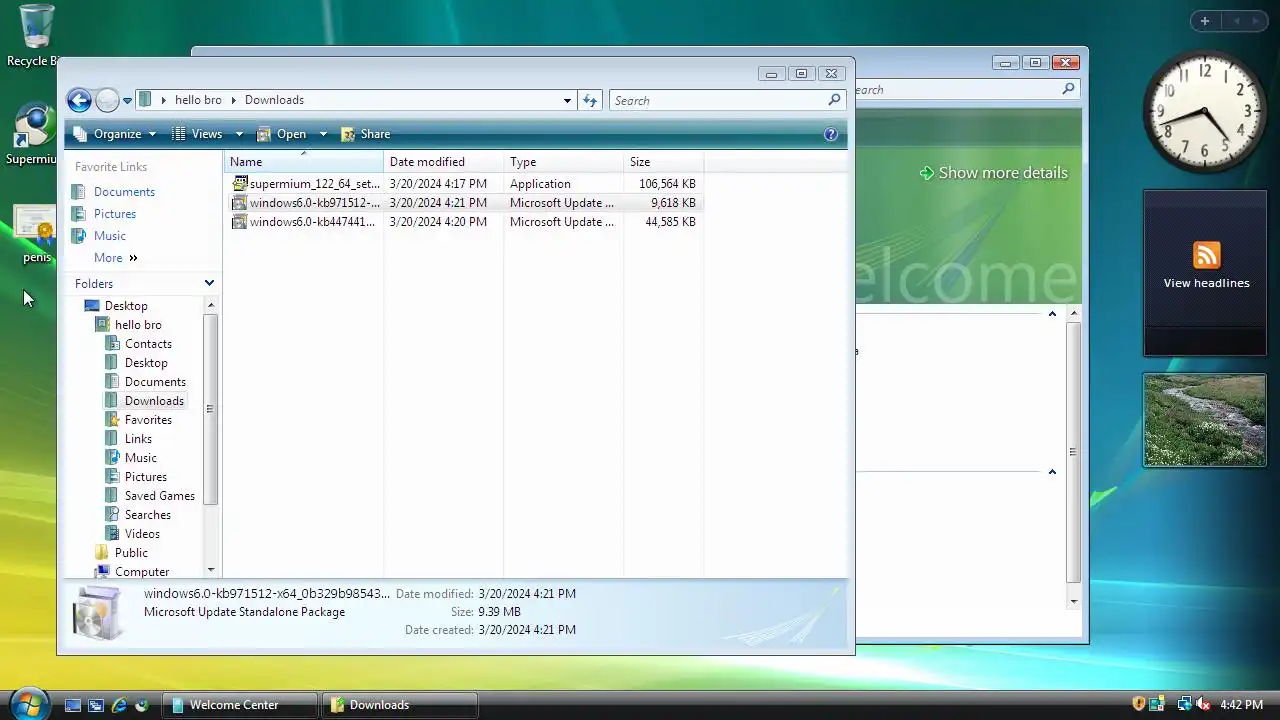Click the Start orb button
This screenshot has height=720, width=1280.
click(x=27, y=704)
